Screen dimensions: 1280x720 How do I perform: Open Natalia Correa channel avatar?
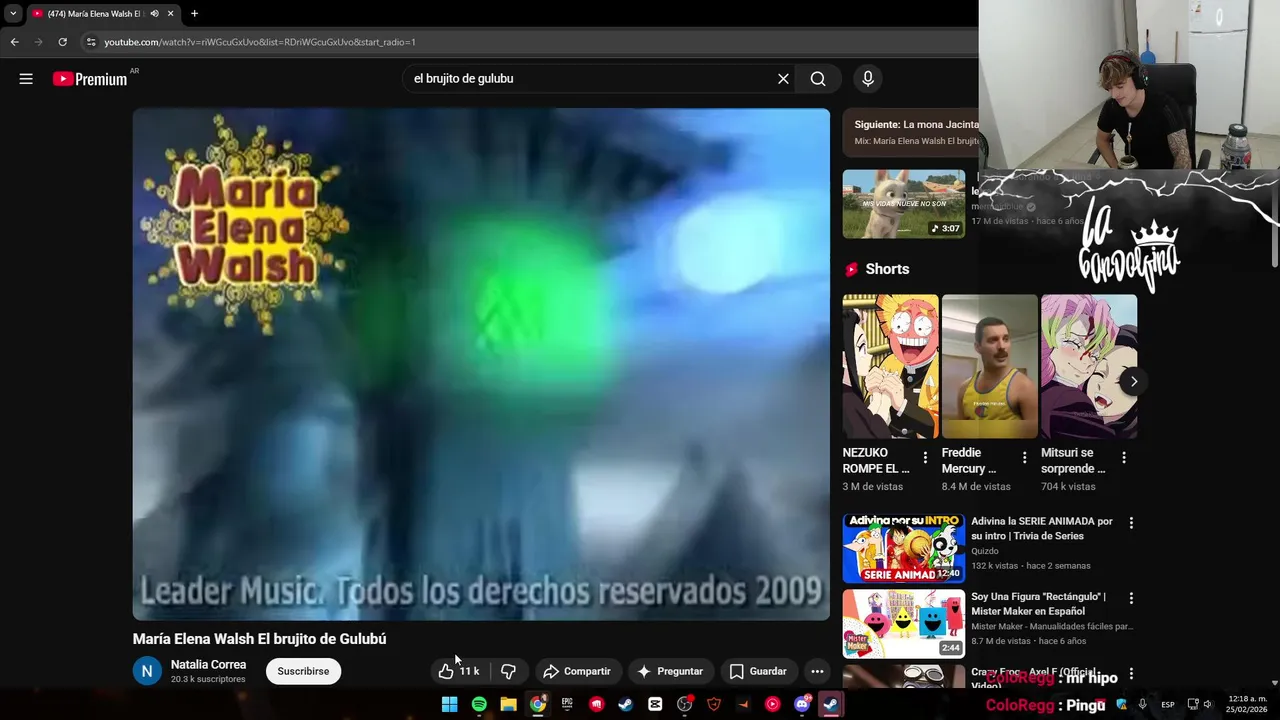147,671
